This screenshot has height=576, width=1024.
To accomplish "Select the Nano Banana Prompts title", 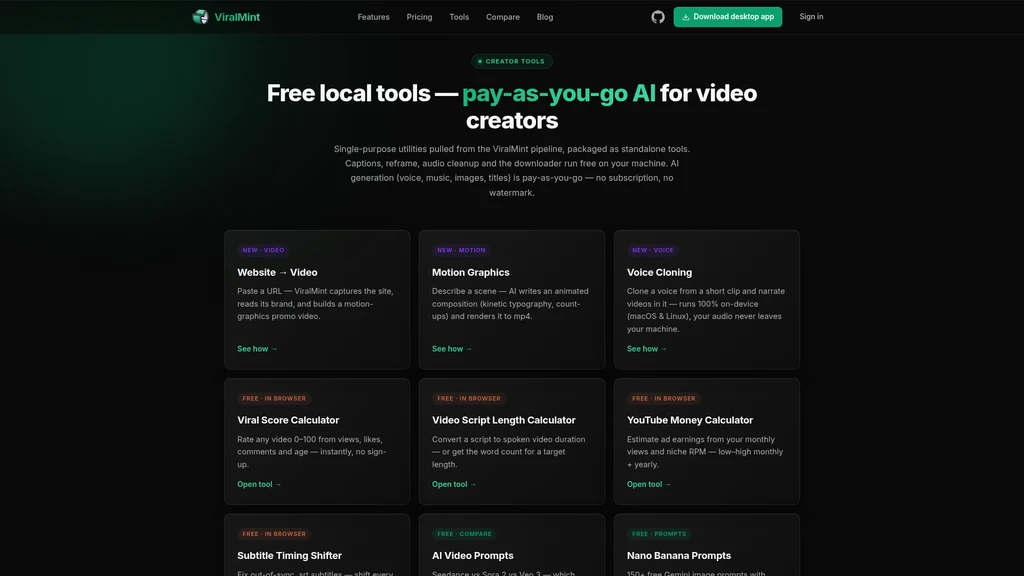I will point(679,556).
